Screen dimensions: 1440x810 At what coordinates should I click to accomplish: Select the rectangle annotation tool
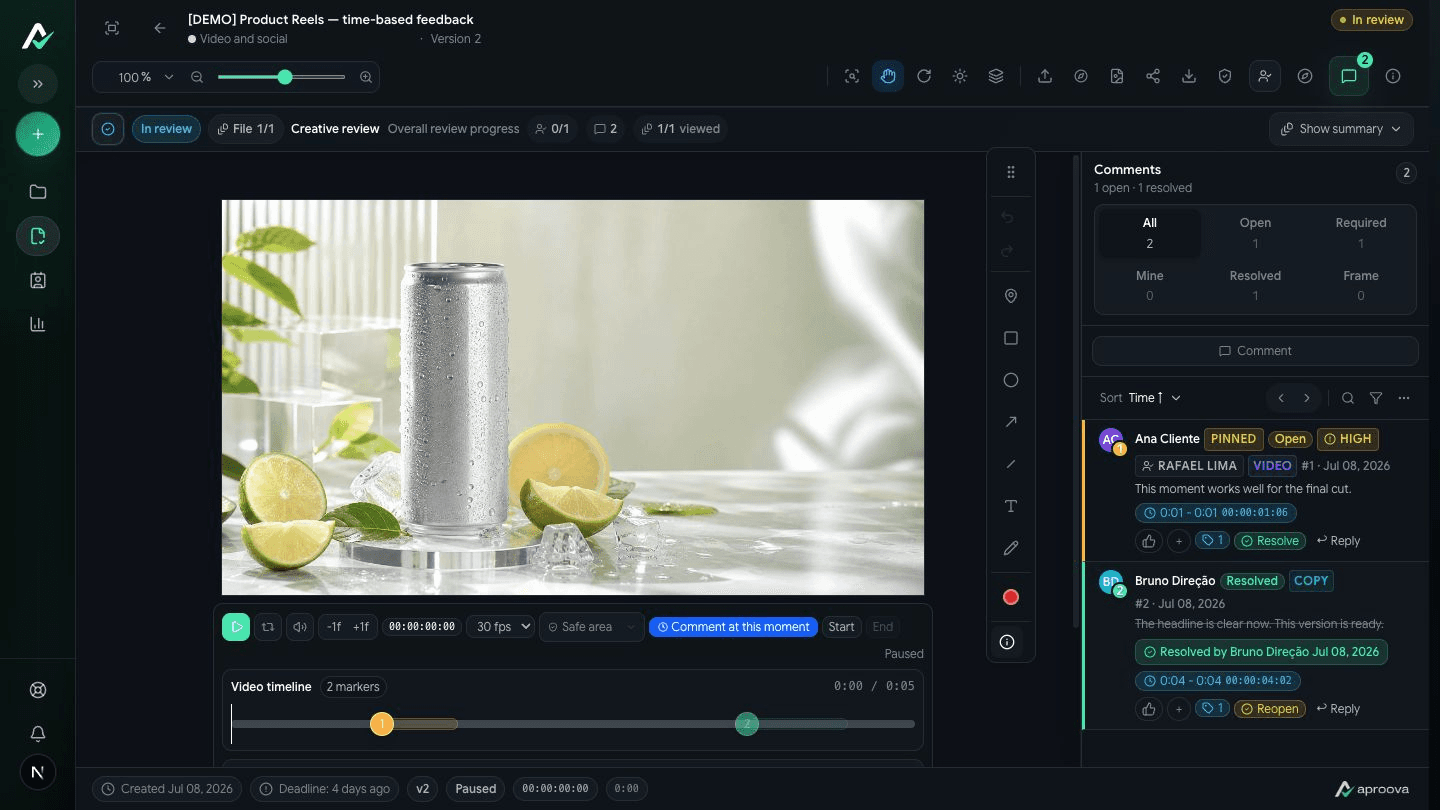pos(1011,338)
